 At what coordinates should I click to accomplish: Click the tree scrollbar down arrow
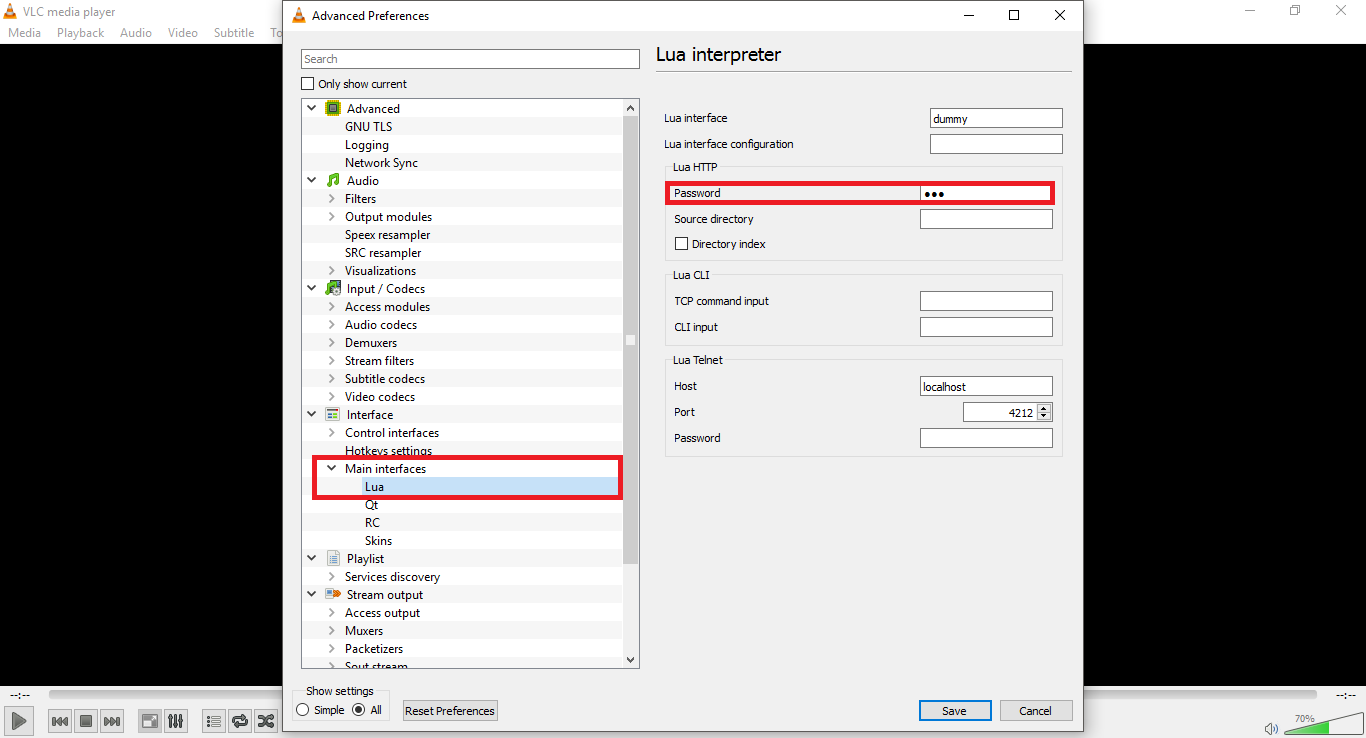click(x=630, y=659)
